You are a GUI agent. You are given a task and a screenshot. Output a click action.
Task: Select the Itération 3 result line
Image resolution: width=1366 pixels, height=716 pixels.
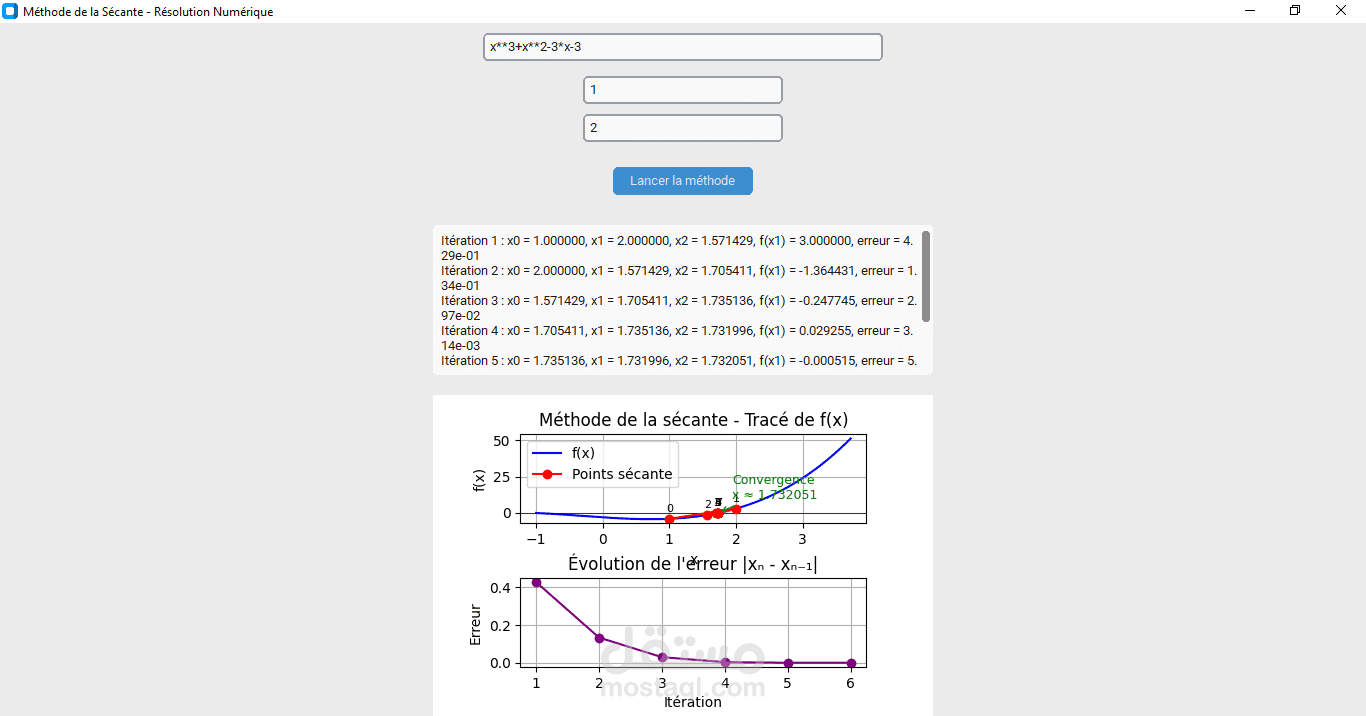point(679,308)
